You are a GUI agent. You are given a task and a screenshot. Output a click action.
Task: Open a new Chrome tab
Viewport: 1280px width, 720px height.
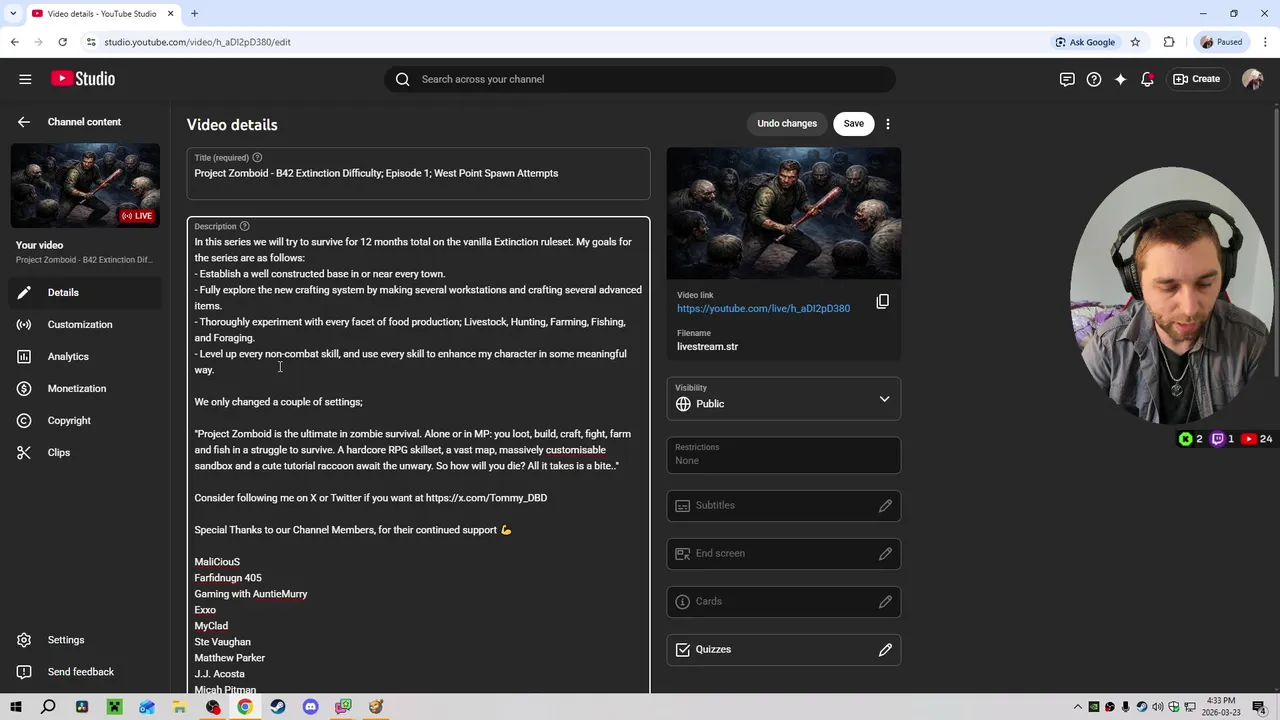tap(194, 14)
